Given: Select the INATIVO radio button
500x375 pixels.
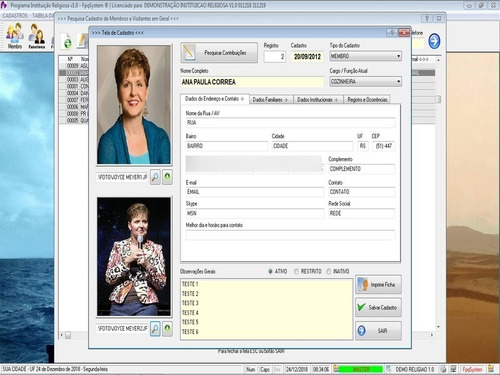Looking at the screenshot, I should [329, 271].
